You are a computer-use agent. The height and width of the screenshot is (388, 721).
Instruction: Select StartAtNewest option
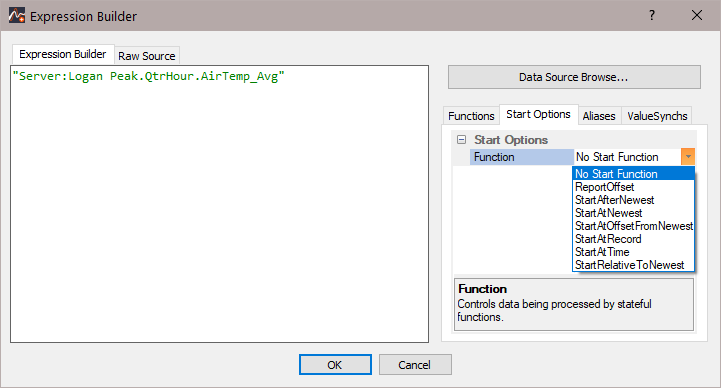pyautogui.click(x=633, y=213)
